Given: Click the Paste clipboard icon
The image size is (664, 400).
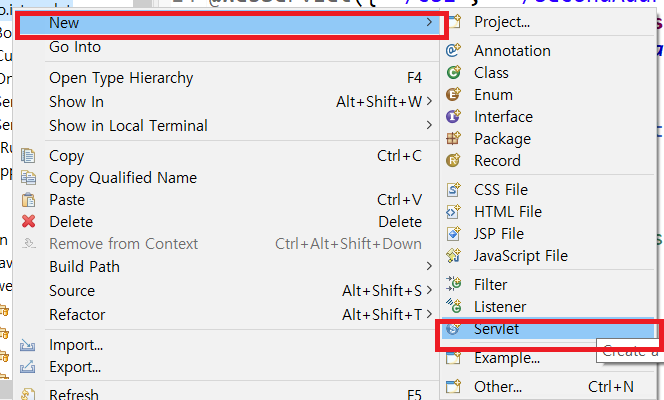Looking at the screenshot, I should coord(28,200).
